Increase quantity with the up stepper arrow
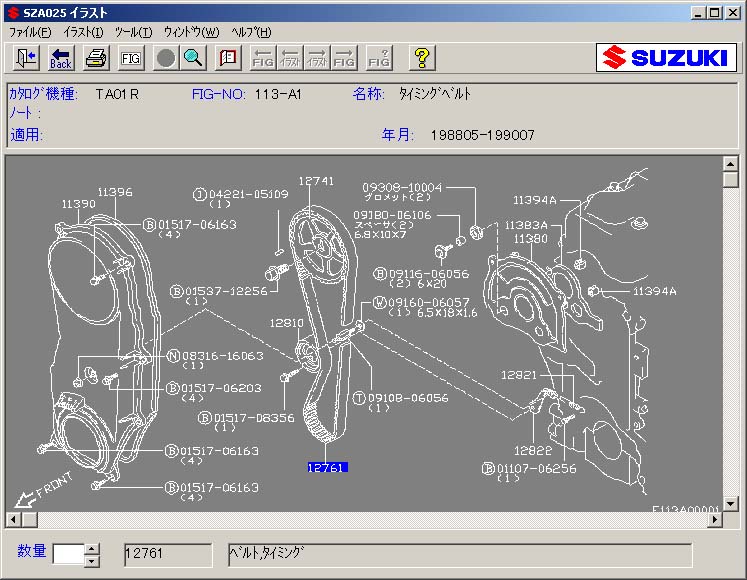The image size is (747, 580). tap(92, 548)
